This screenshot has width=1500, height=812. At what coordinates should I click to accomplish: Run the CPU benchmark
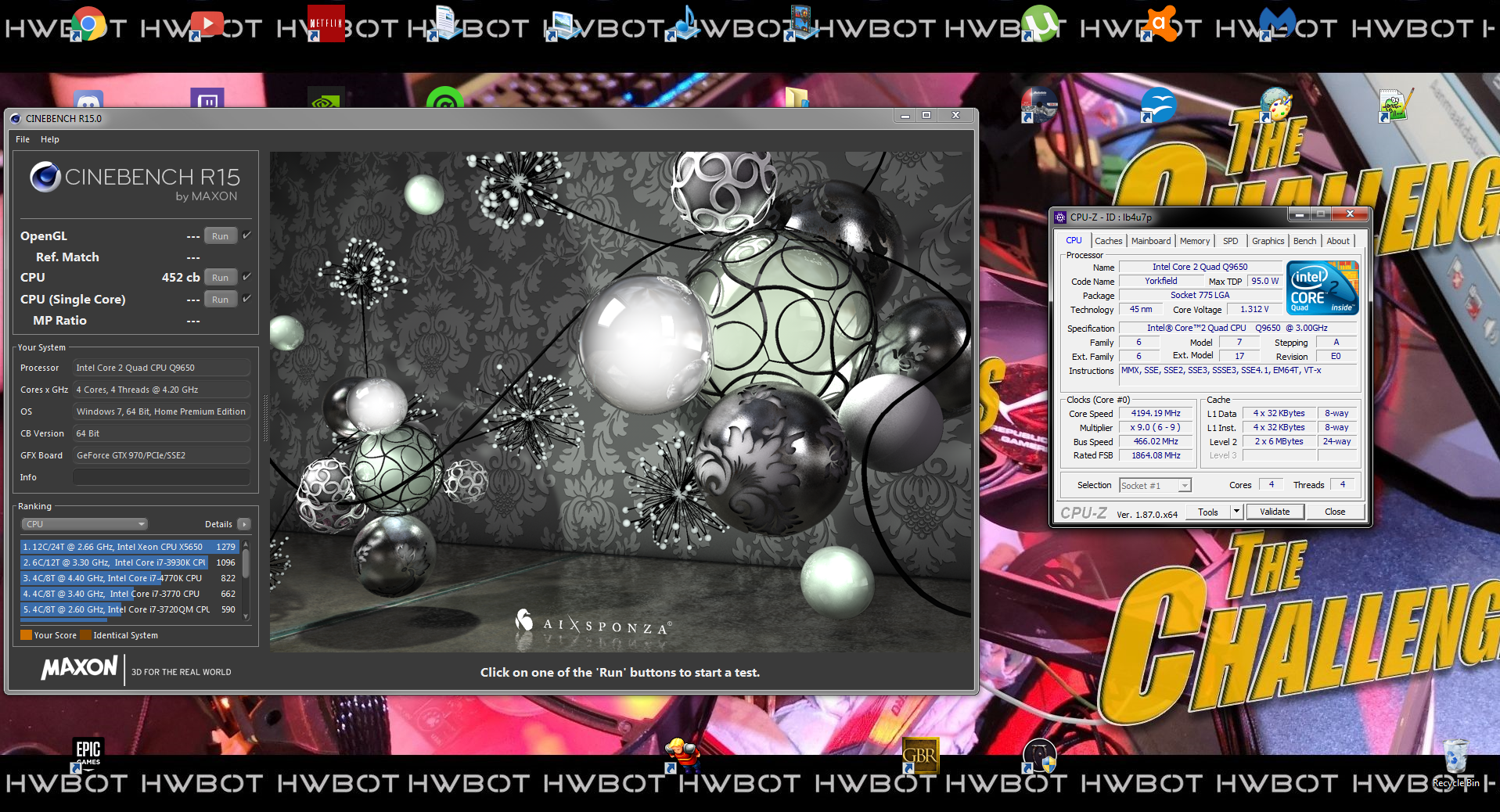coord(221,278)
